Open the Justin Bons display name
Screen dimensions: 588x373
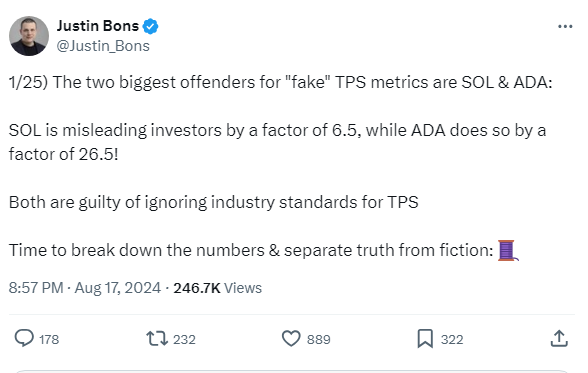click(98, 26)
